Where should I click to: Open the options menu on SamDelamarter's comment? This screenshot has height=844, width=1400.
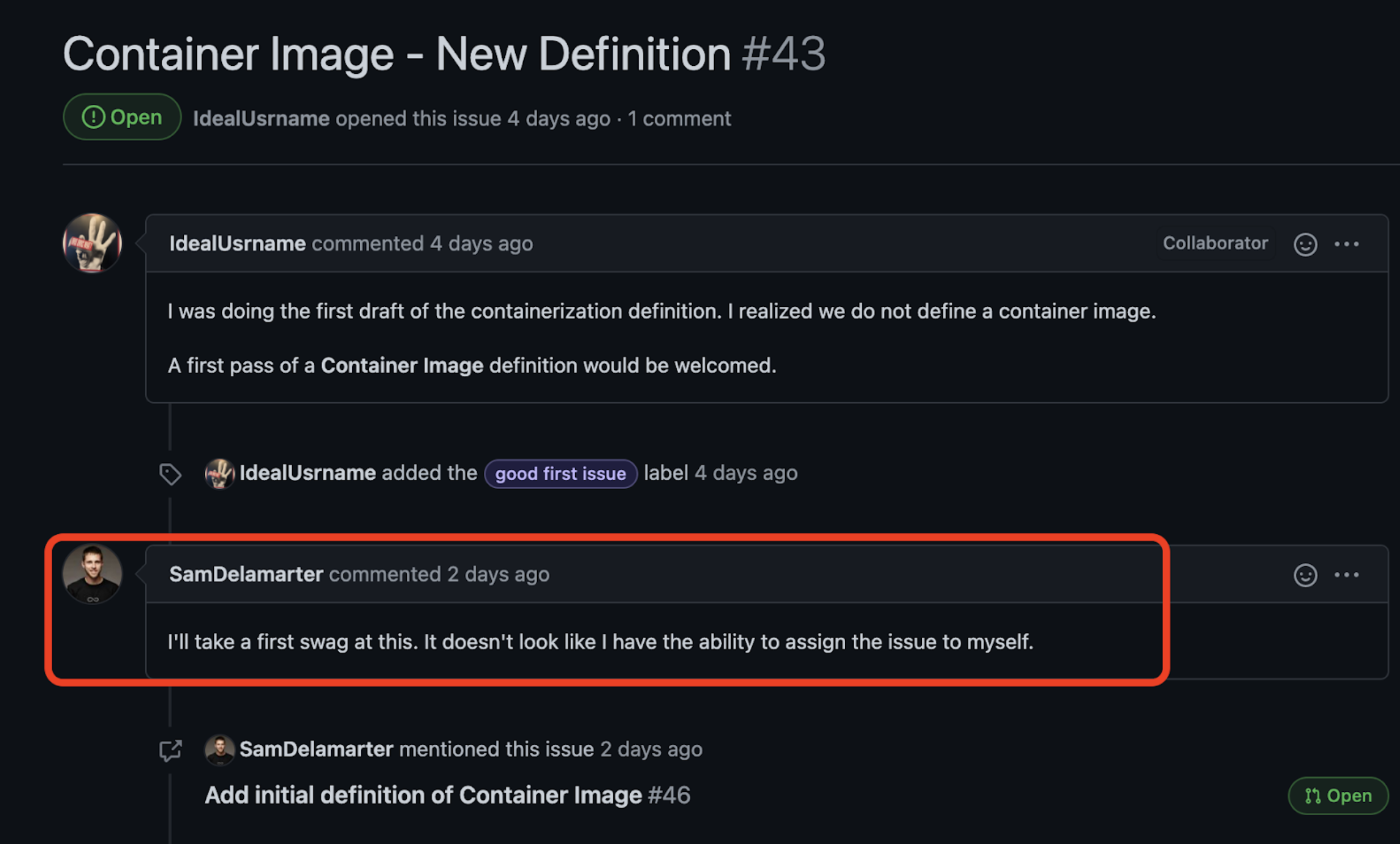(x=1347, y=575)
